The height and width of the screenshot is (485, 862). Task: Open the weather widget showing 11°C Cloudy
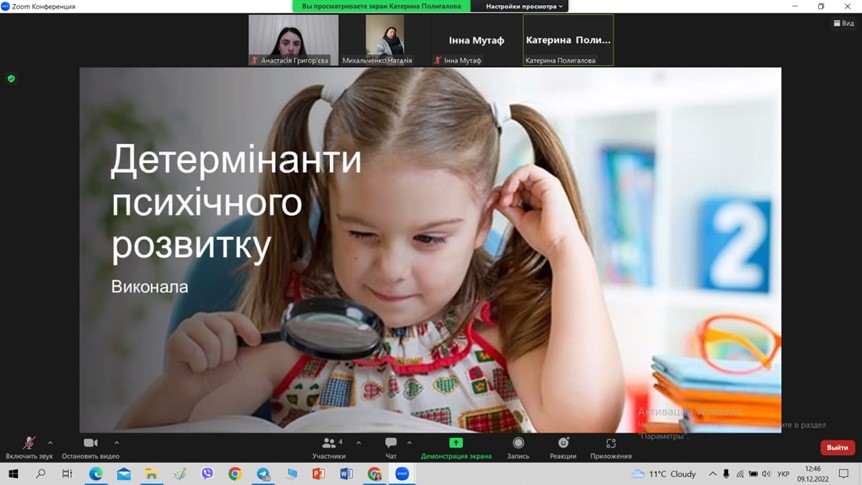point(664,474)
